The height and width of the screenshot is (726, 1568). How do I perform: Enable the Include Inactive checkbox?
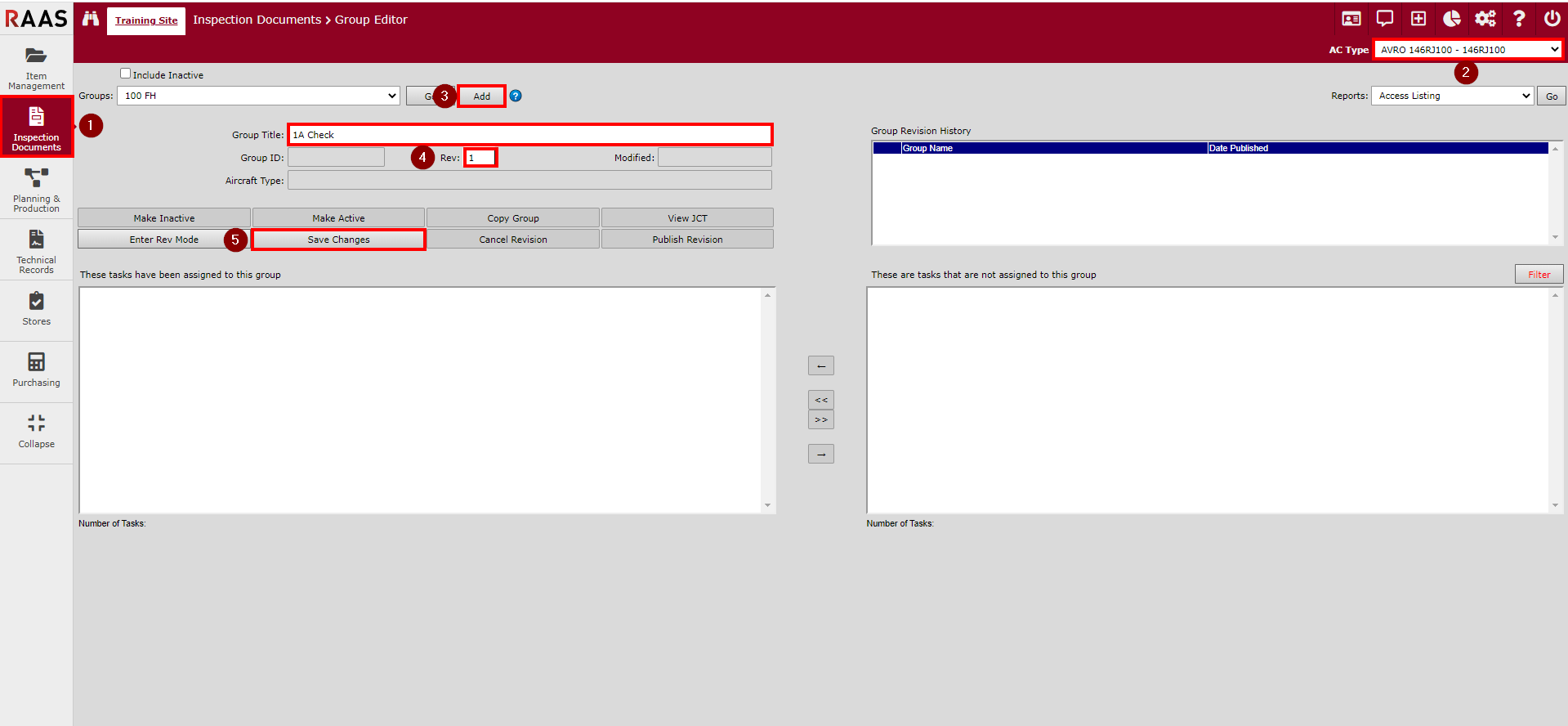[126, 74]
